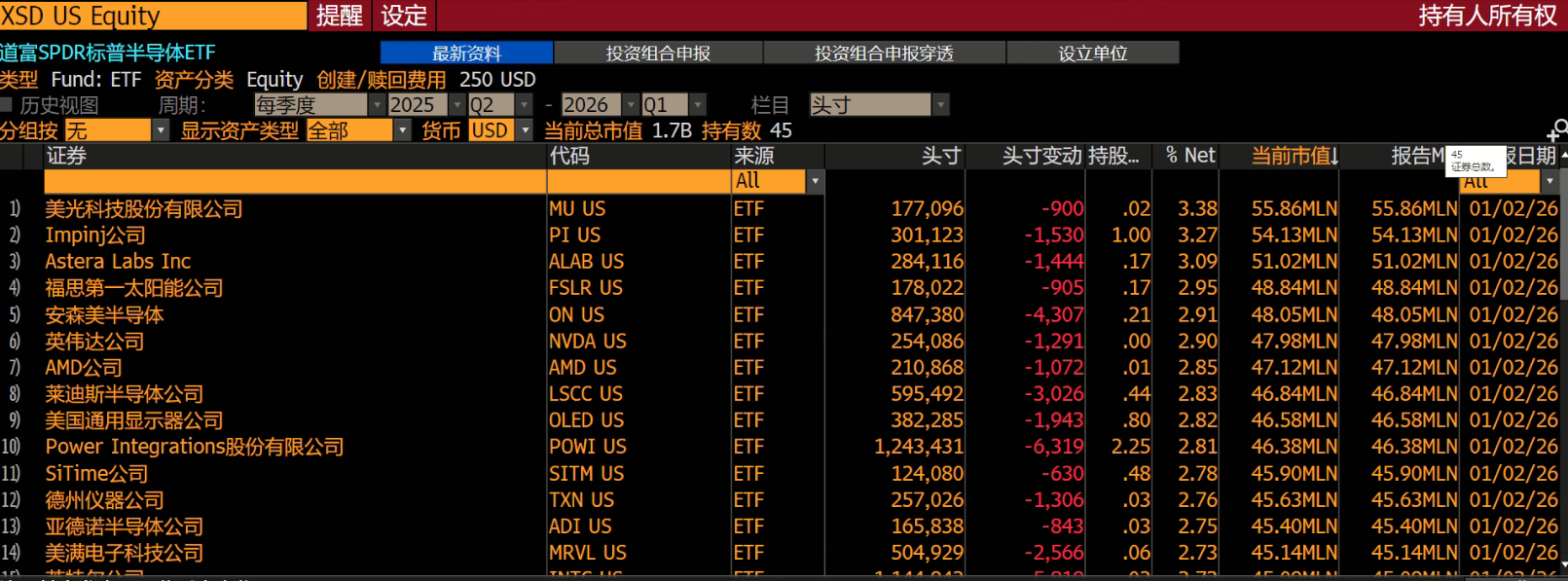Click the 来源 column header
Viewport: 1568px width, 581px height.
coord(754,156)
